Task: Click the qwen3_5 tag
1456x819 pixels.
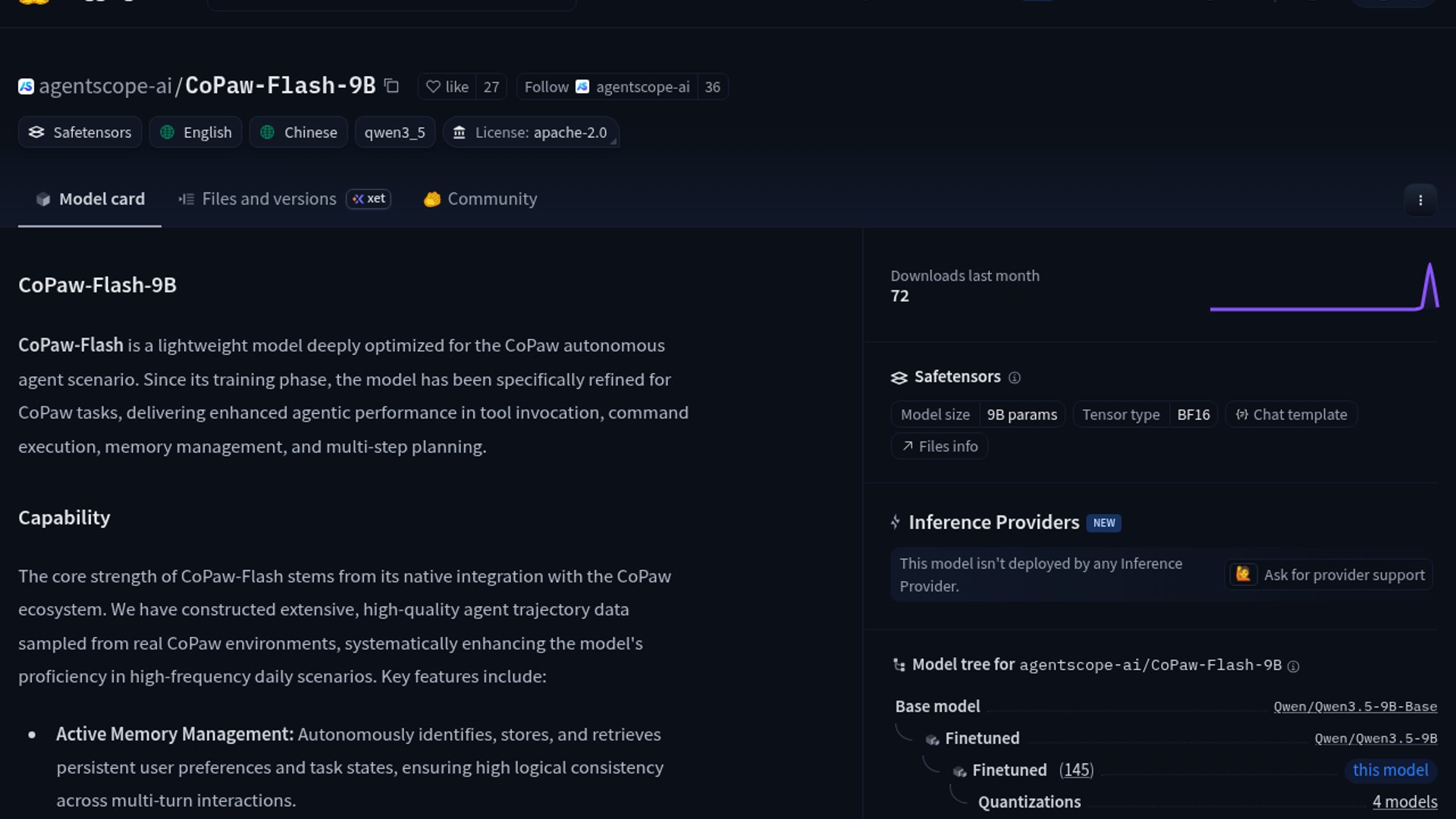Action: coord(394,133)
